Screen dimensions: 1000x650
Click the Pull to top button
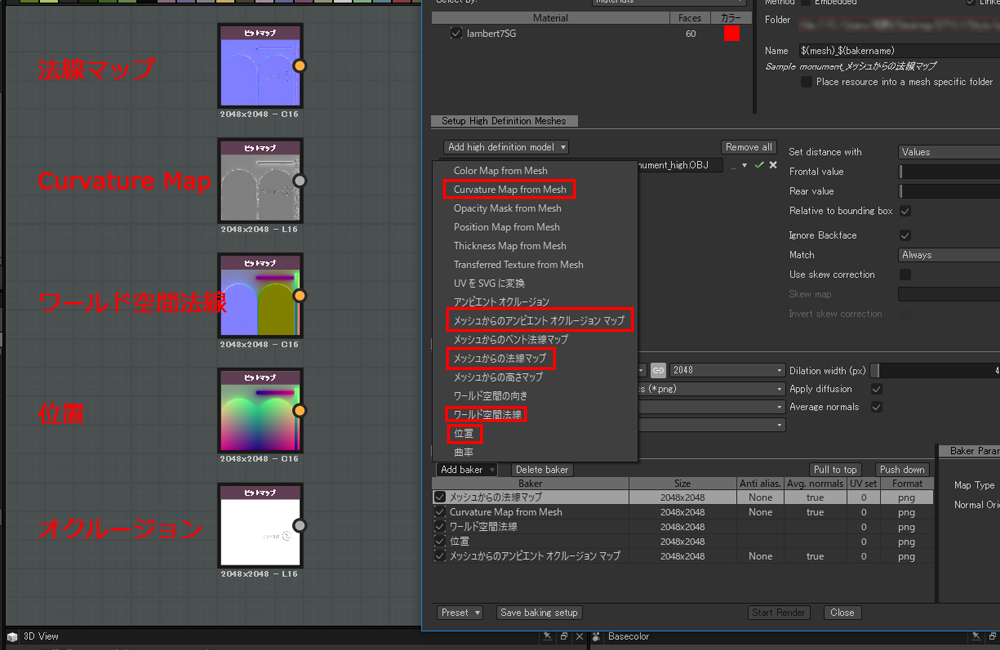point(835,469)
